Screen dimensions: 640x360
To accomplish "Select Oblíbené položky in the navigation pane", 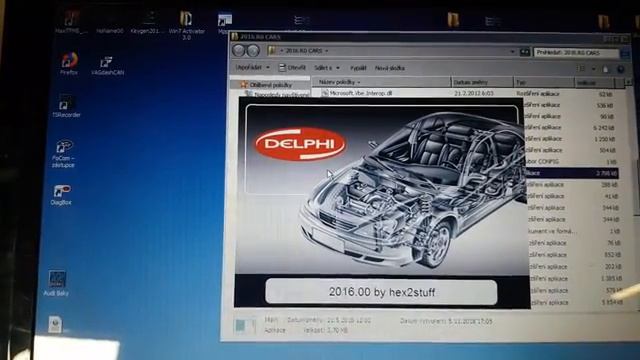I will [x=271, y=85].
